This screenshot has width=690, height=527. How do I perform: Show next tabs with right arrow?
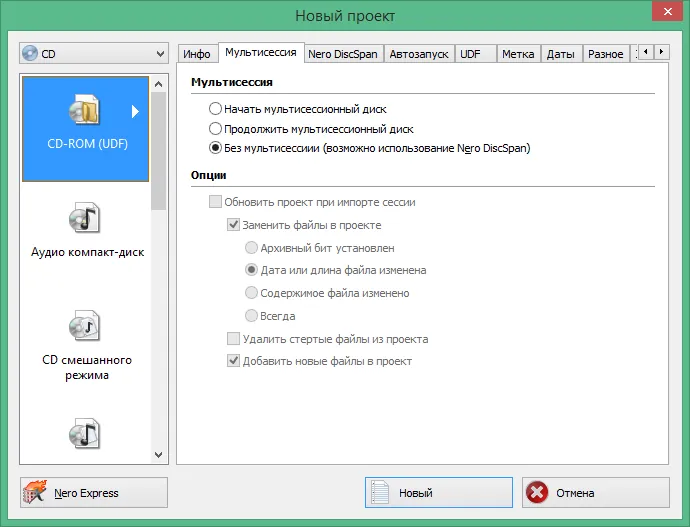[661, 52]
